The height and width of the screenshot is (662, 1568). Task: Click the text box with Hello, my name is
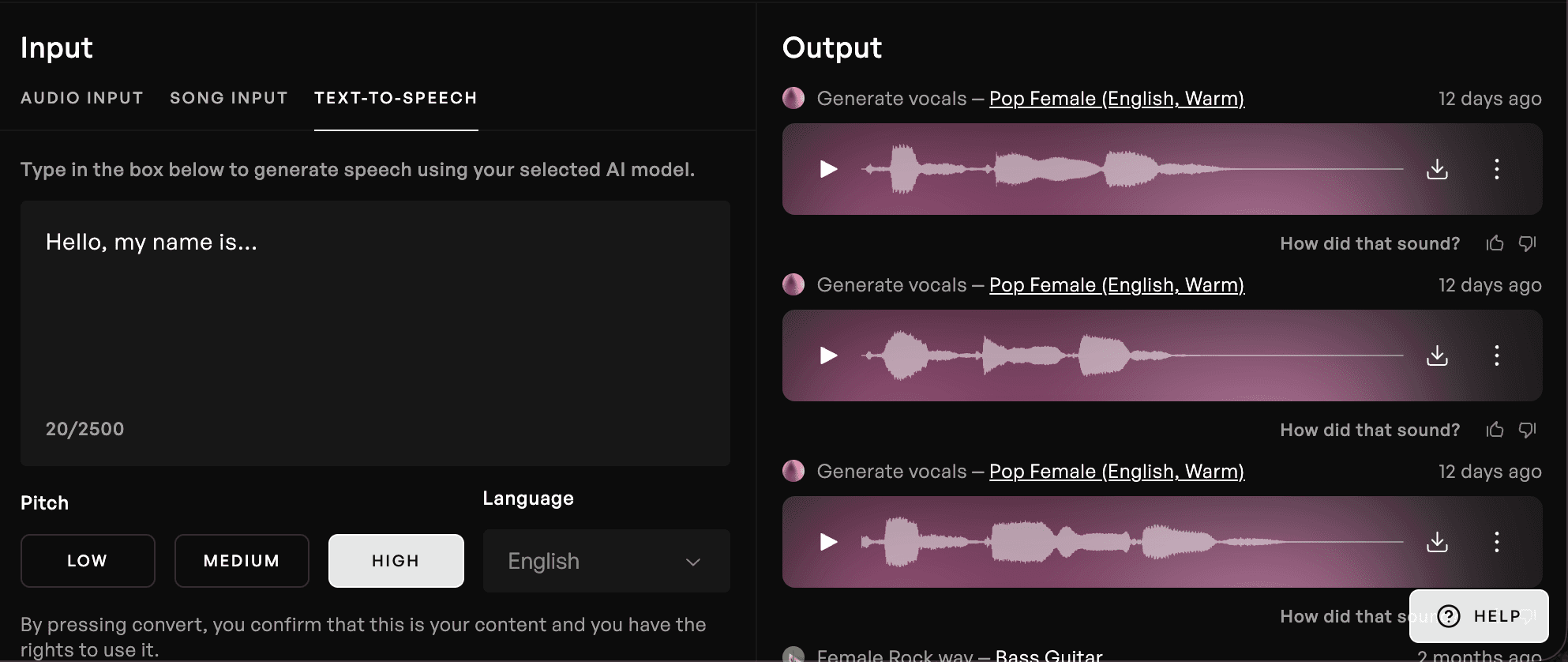pos(375,333)
